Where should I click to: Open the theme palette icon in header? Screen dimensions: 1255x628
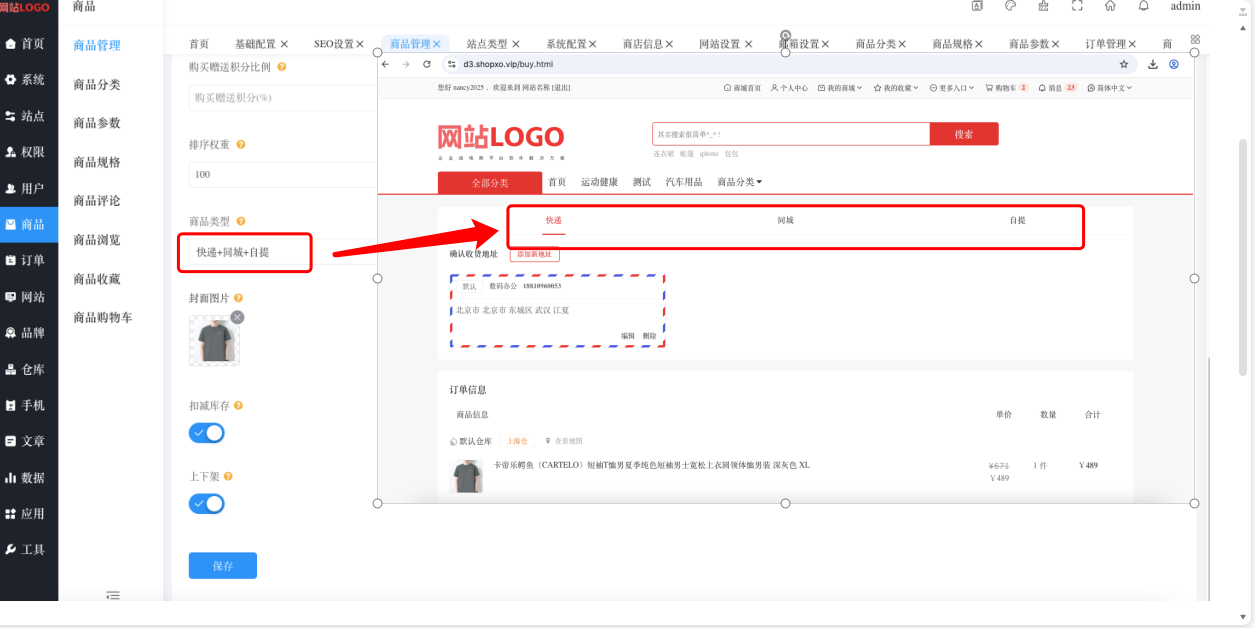pyautogui.click(x=1010, y=6)
